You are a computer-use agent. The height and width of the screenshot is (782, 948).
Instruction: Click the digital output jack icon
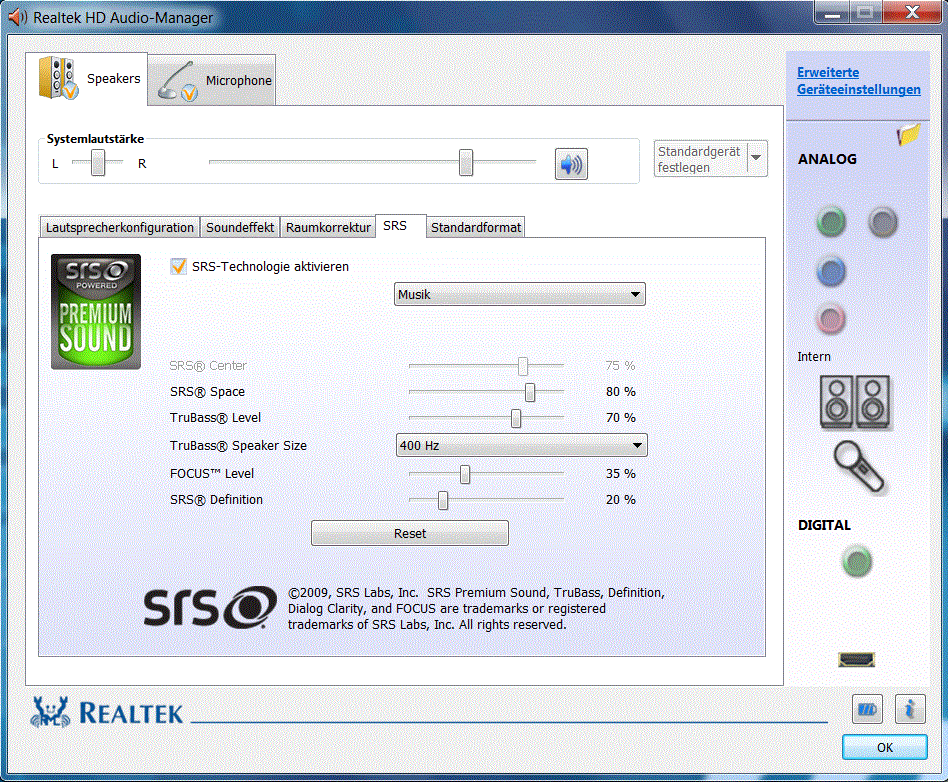coord(856,562)
